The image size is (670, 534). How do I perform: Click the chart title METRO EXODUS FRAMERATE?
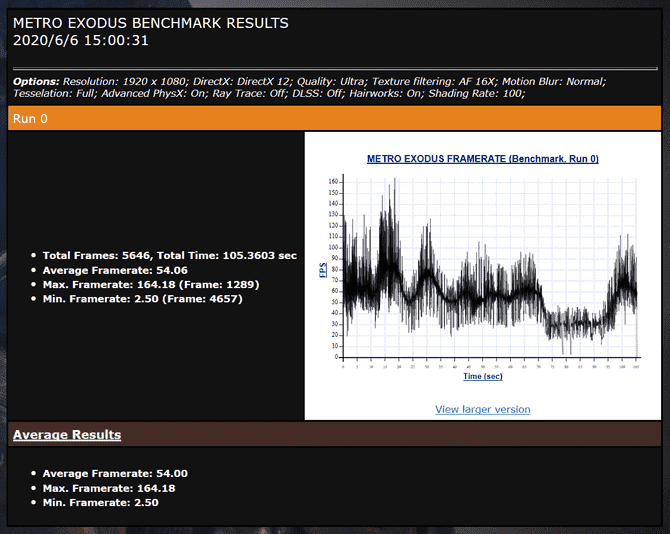point(482,159)
